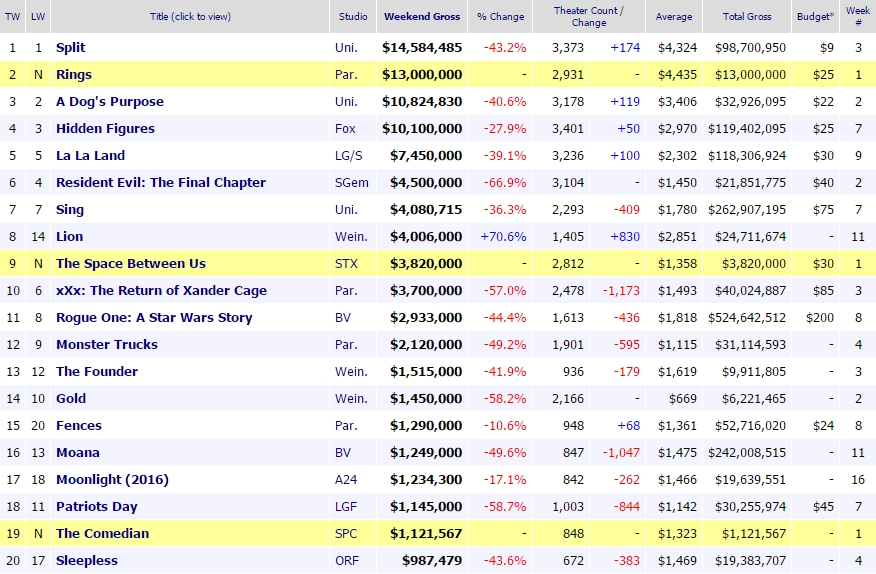Open Patriots Day title link
The height and width of the screenshot is (574, 876).
[97, 506]
